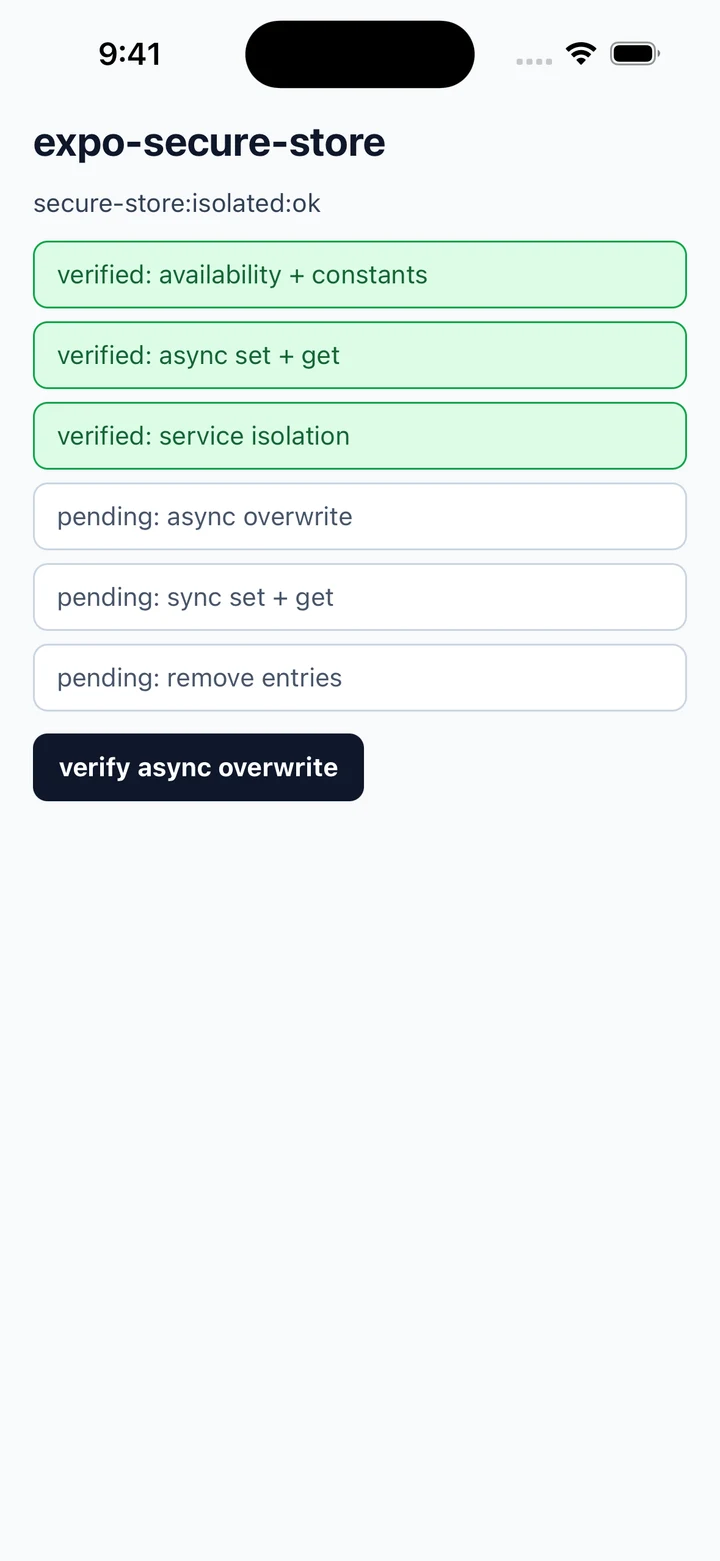Tap the secure-store:isolated:ok status text
This screenshot has width=720, height=1561.
(x=177, y=204)
